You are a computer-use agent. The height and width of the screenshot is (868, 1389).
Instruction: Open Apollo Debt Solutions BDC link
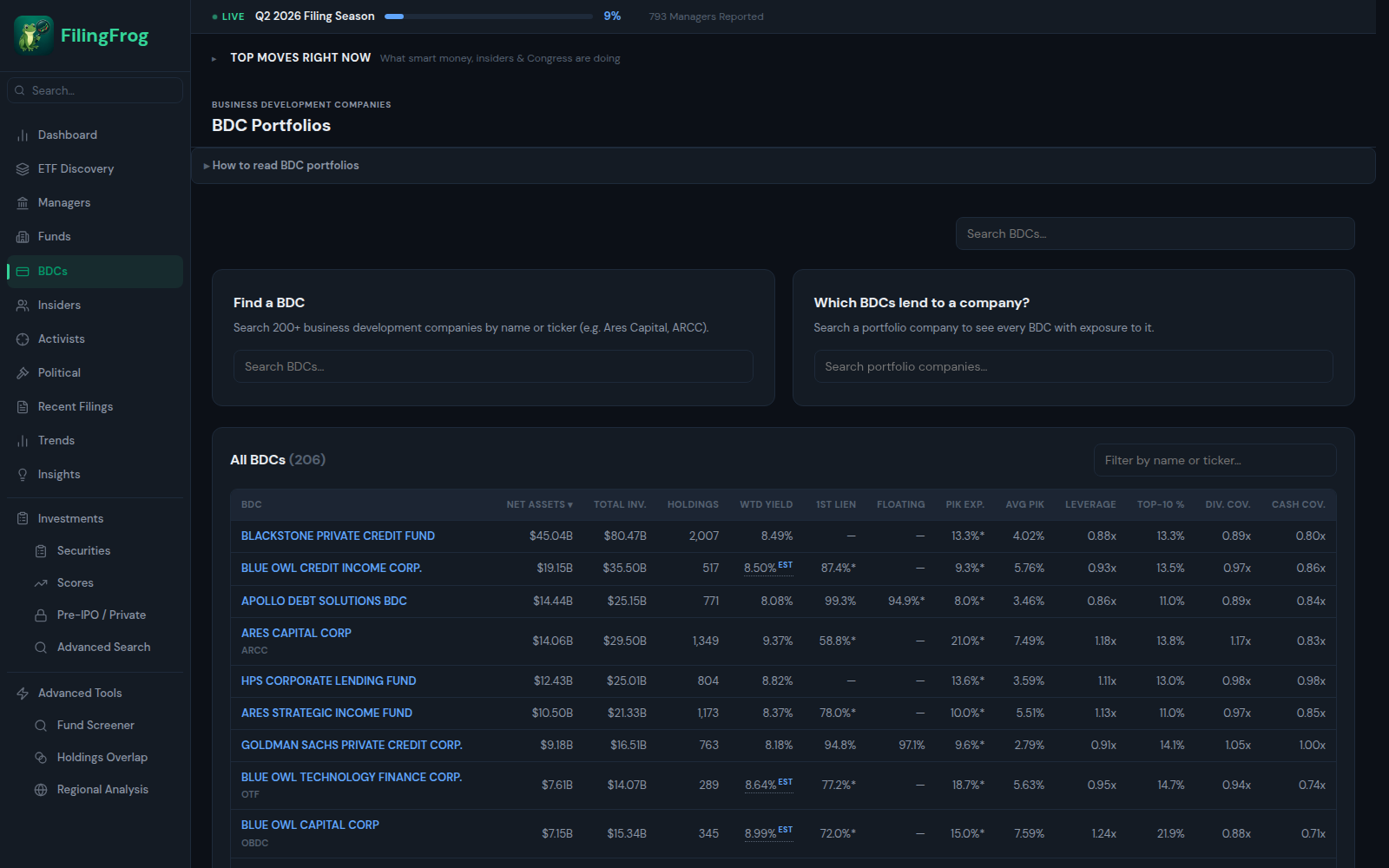(324, 601)
